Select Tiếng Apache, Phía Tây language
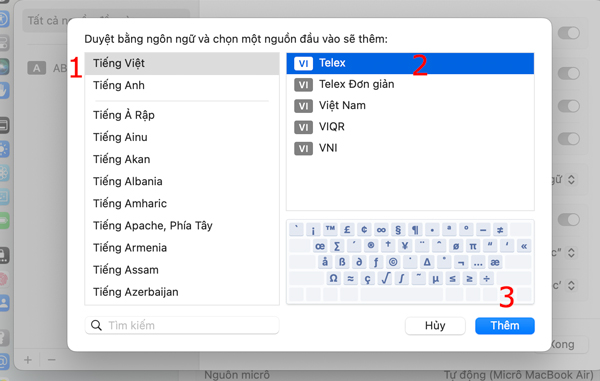Viewport: 600px width, 381px height. 182,226
